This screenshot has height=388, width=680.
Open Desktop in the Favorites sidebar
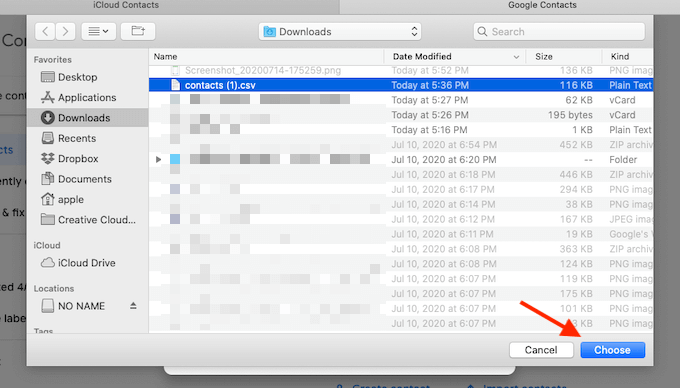(x=88, y=77)
